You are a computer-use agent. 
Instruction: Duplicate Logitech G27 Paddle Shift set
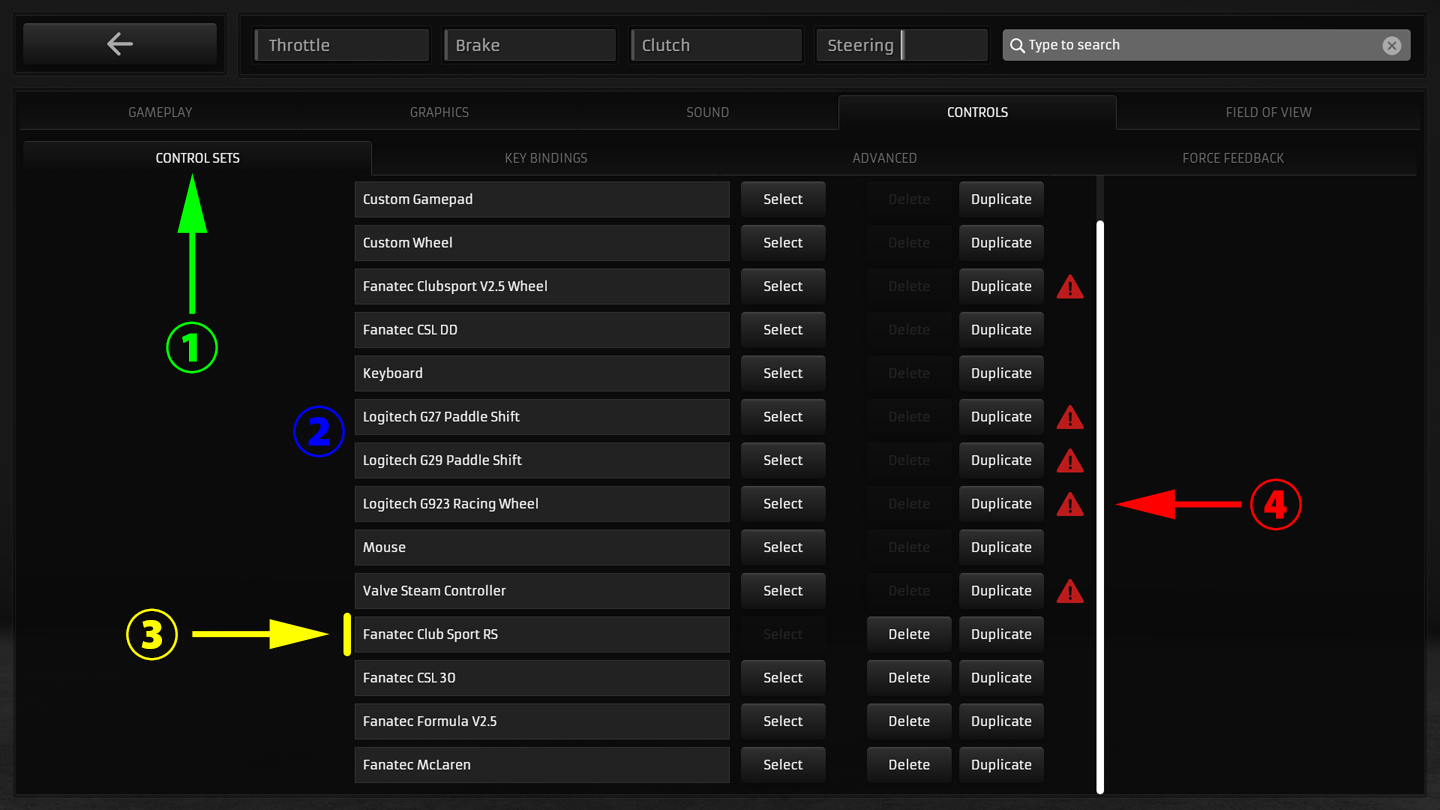pyautogui.click(x=1001, y=417)
